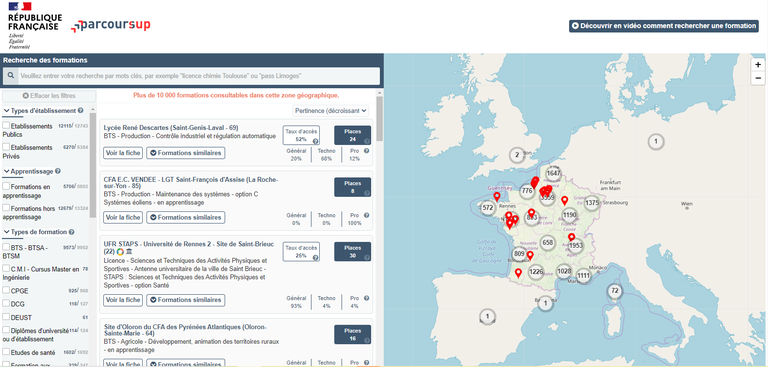Click the keyword search input field

[199, 76]
